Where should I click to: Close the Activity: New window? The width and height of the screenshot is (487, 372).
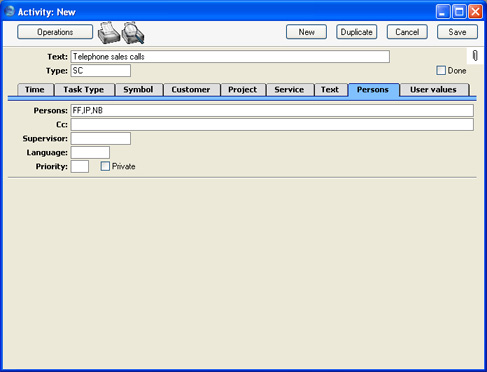pyautogui.click(x=475, y=12)
